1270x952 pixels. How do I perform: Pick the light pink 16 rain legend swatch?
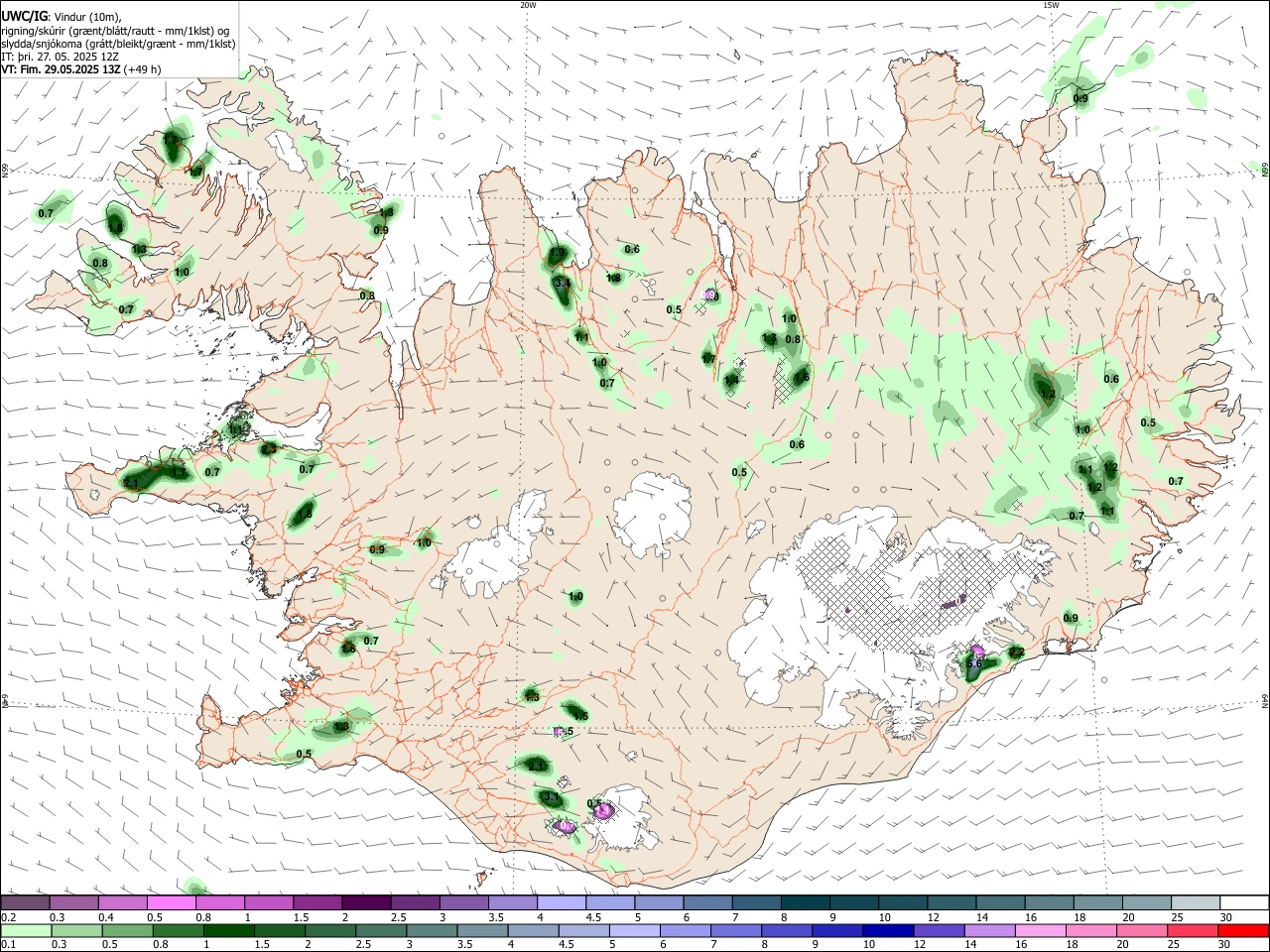(x=1041, y=931)
